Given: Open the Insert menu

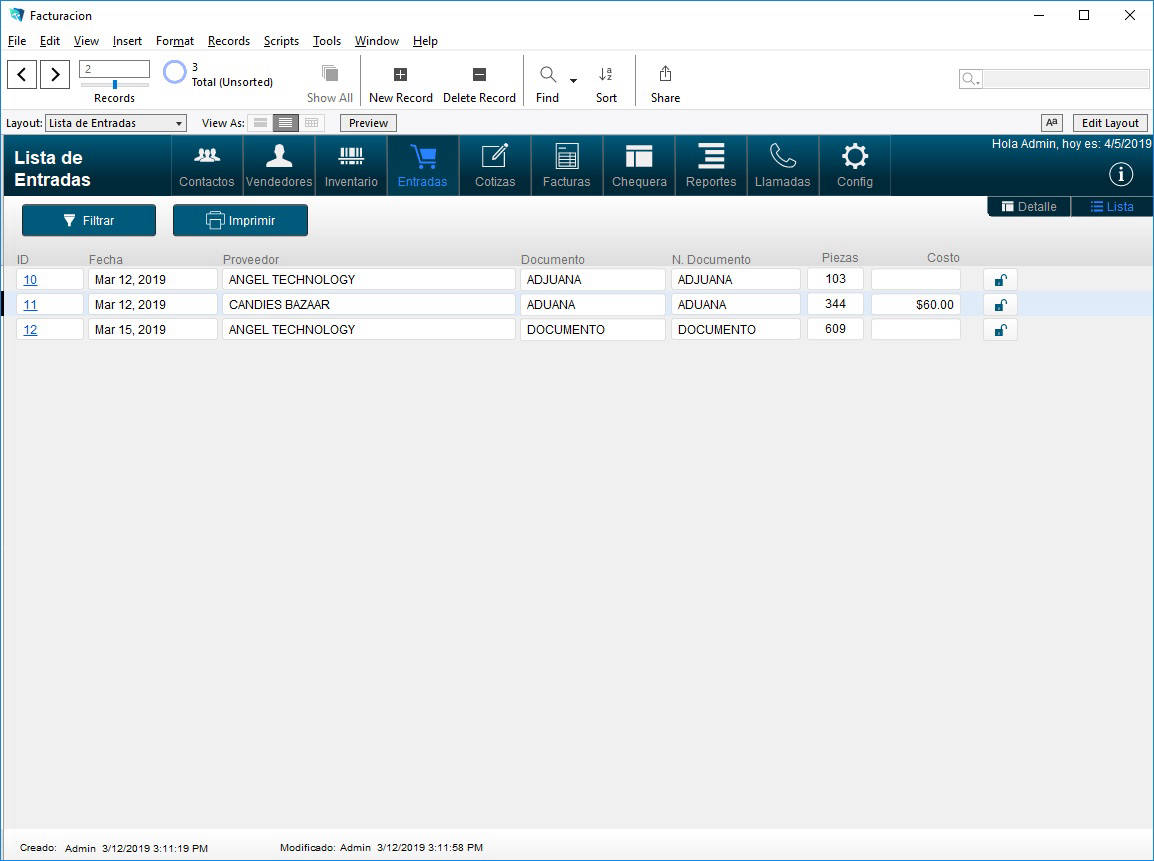Looking at the screenshot, I should [x=127, y=41].
